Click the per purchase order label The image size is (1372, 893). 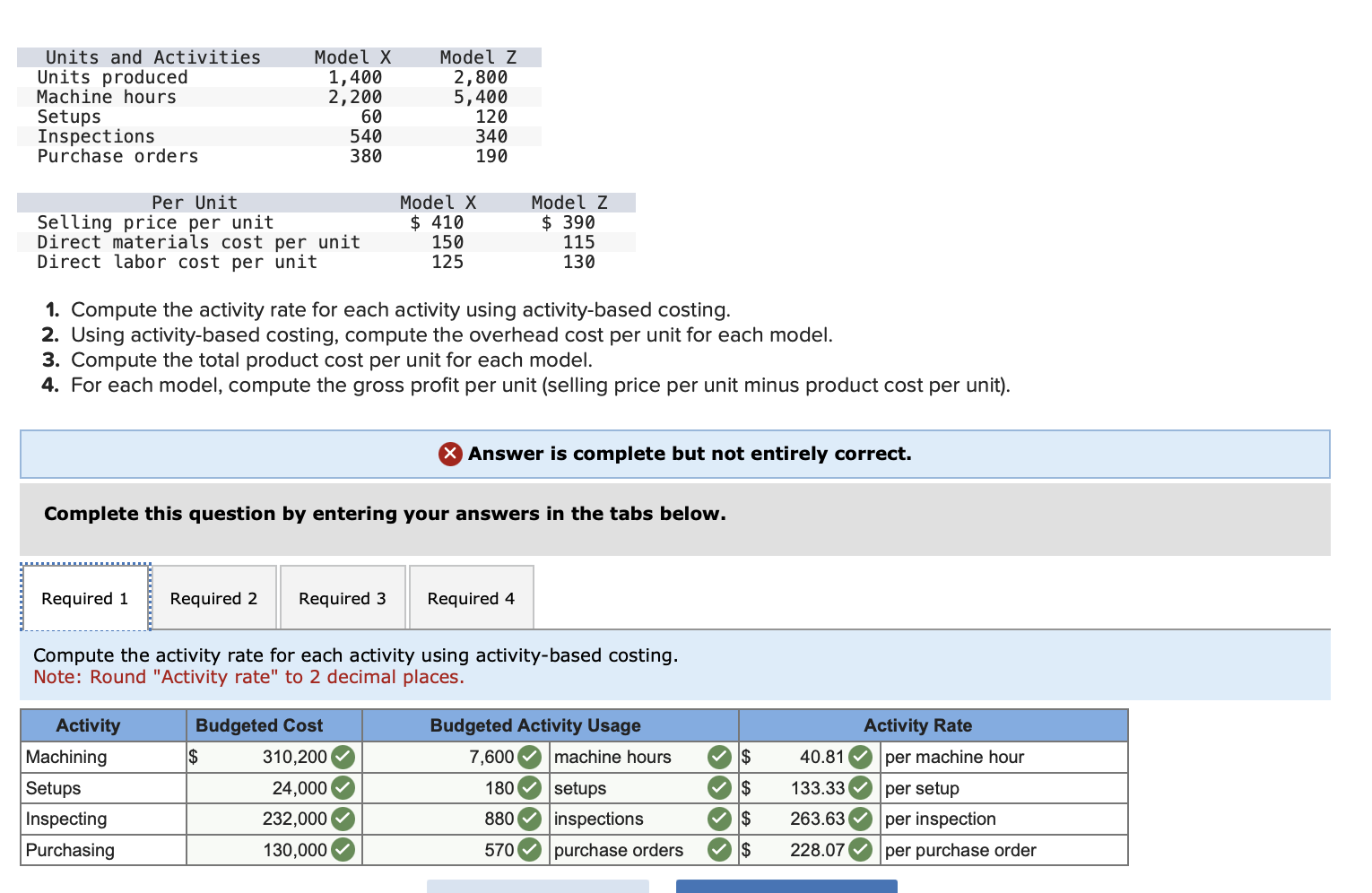point(960,851)
